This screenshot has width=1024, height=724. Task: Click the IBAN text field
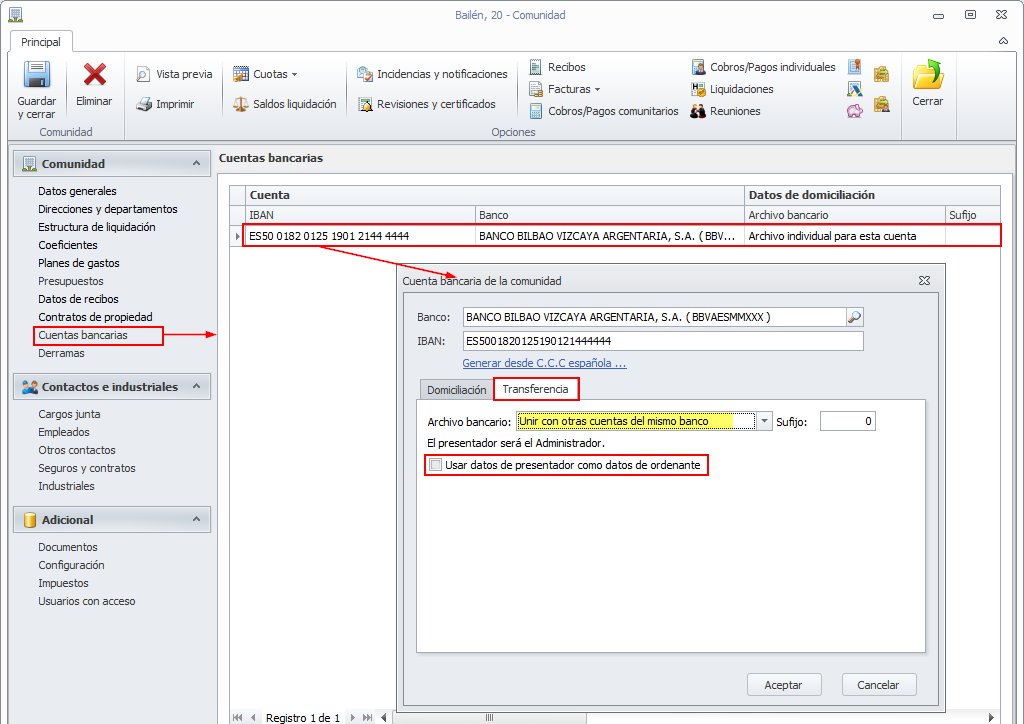(663, 341)
